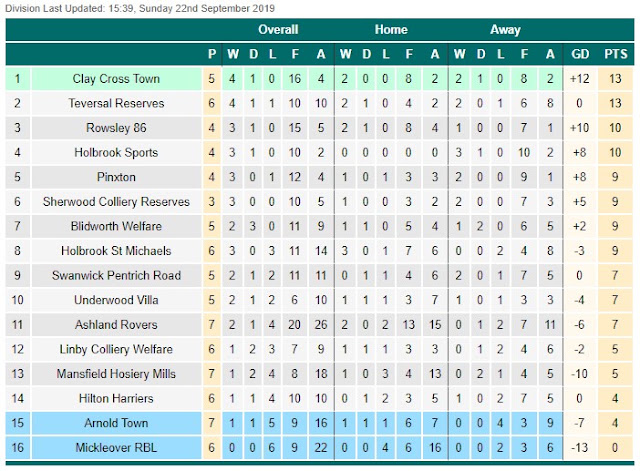This screenshot has width=640, height=471.
Task: Select Linby Colliery Welfare in the table
Action: pyautogui.click(x=116, y=349)
